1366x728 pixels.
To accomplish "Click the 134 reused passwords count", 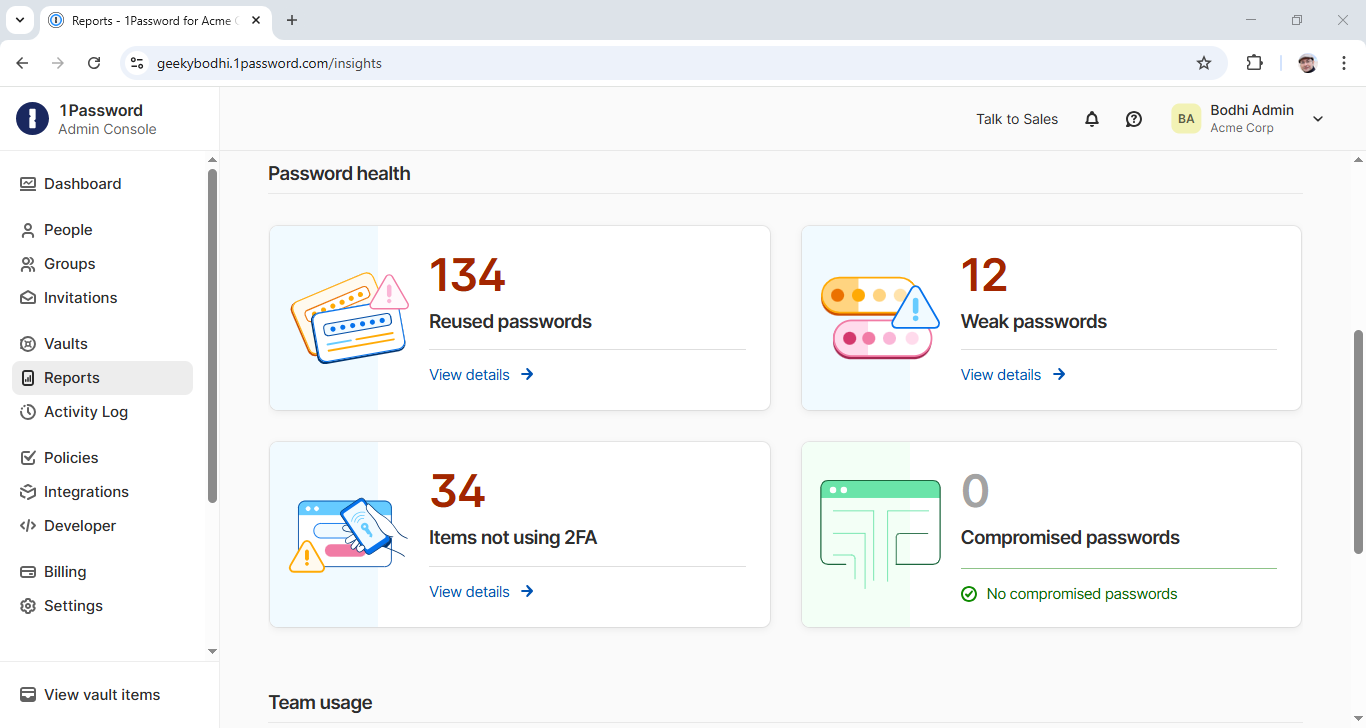I will pos(467,276).
